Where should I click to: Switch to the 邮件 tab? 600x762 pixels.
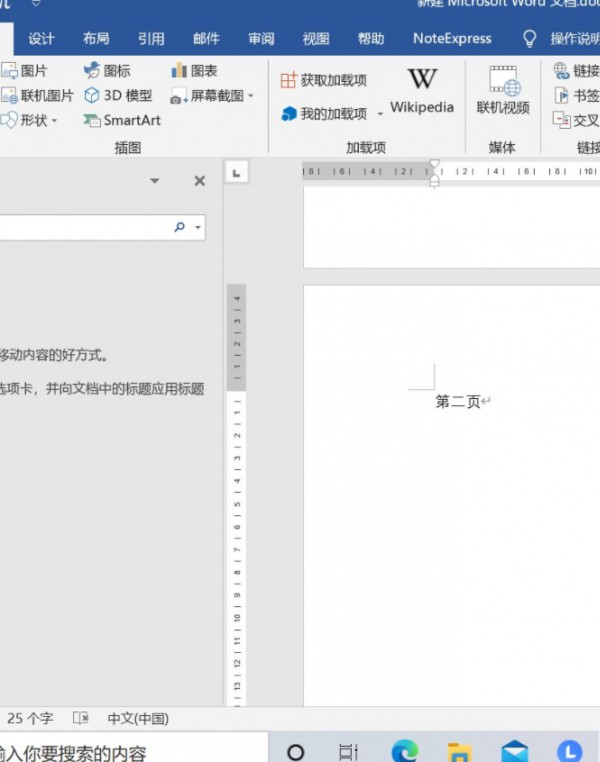pyautogui.click(x=206, y=38)
